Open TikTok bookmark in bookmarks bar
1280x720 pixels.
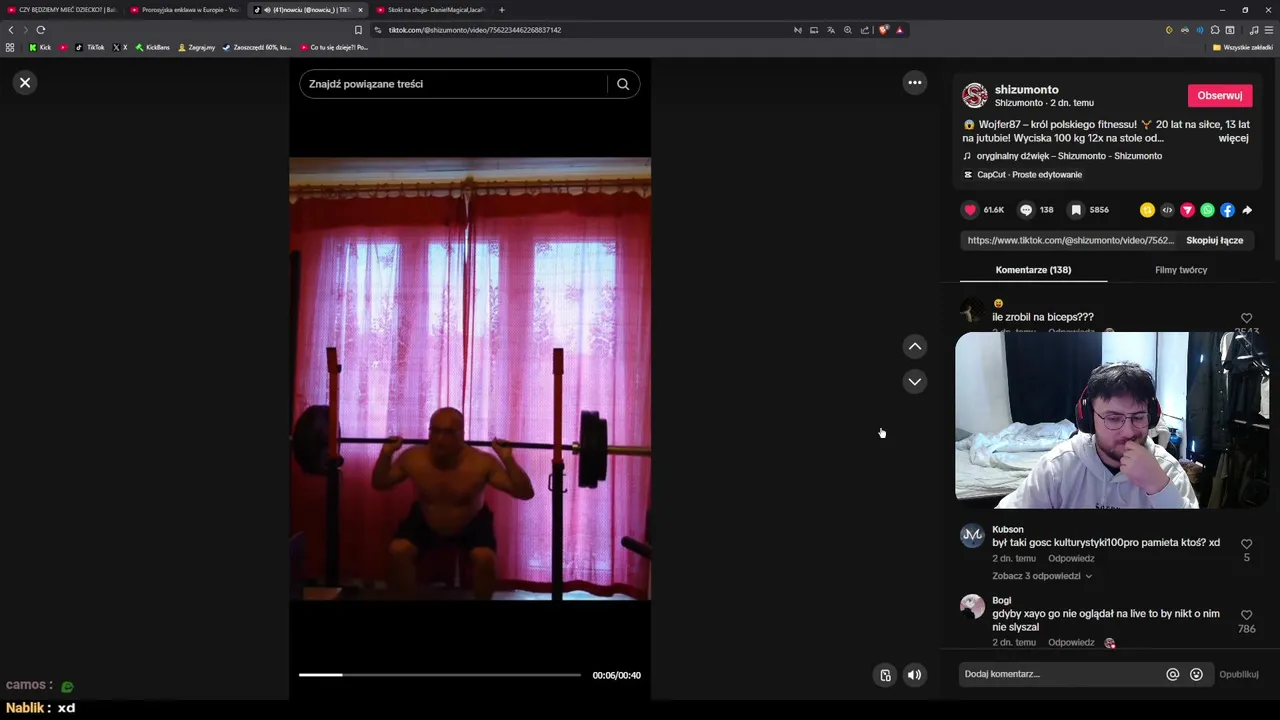90,47
